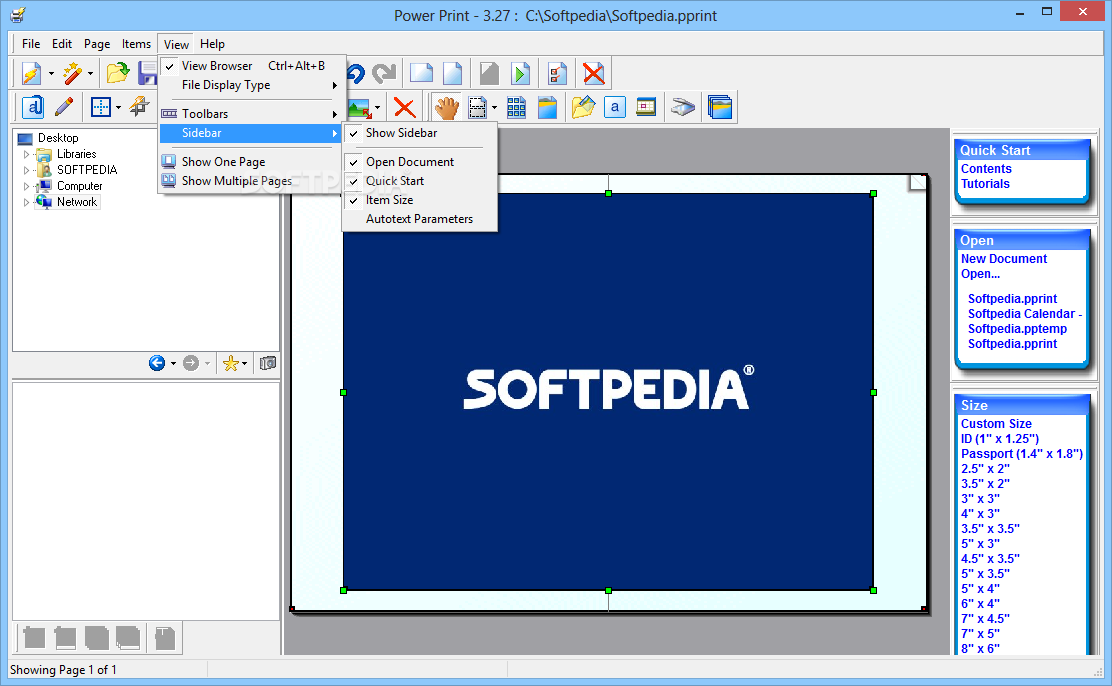This screenshot has height=686, width=1112.
Task: Select the 6" x 4" size option
Action: point(980,604)
